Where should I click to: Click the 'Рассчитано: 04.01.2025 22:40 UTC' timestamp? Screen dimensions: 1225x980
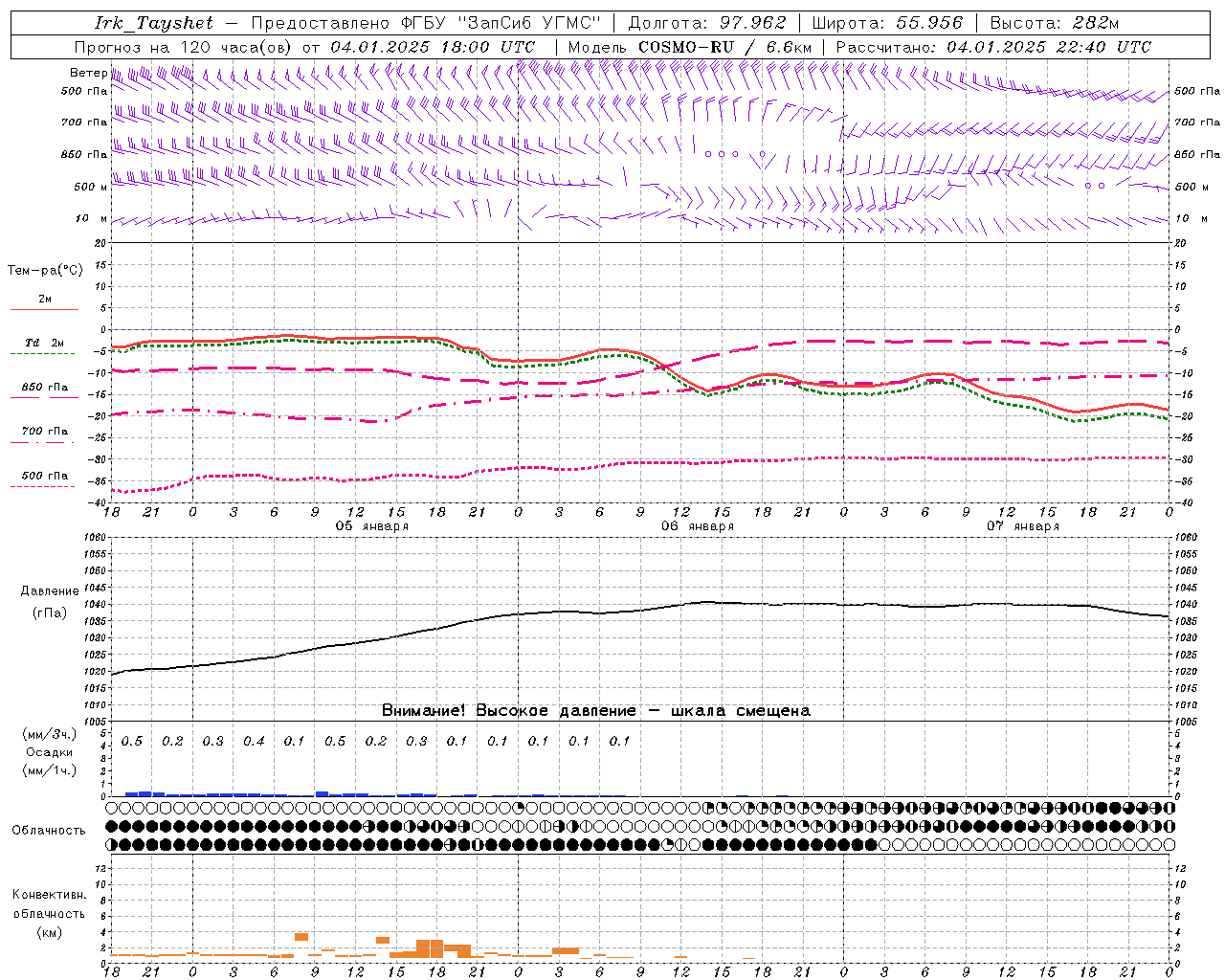point(993,47)
